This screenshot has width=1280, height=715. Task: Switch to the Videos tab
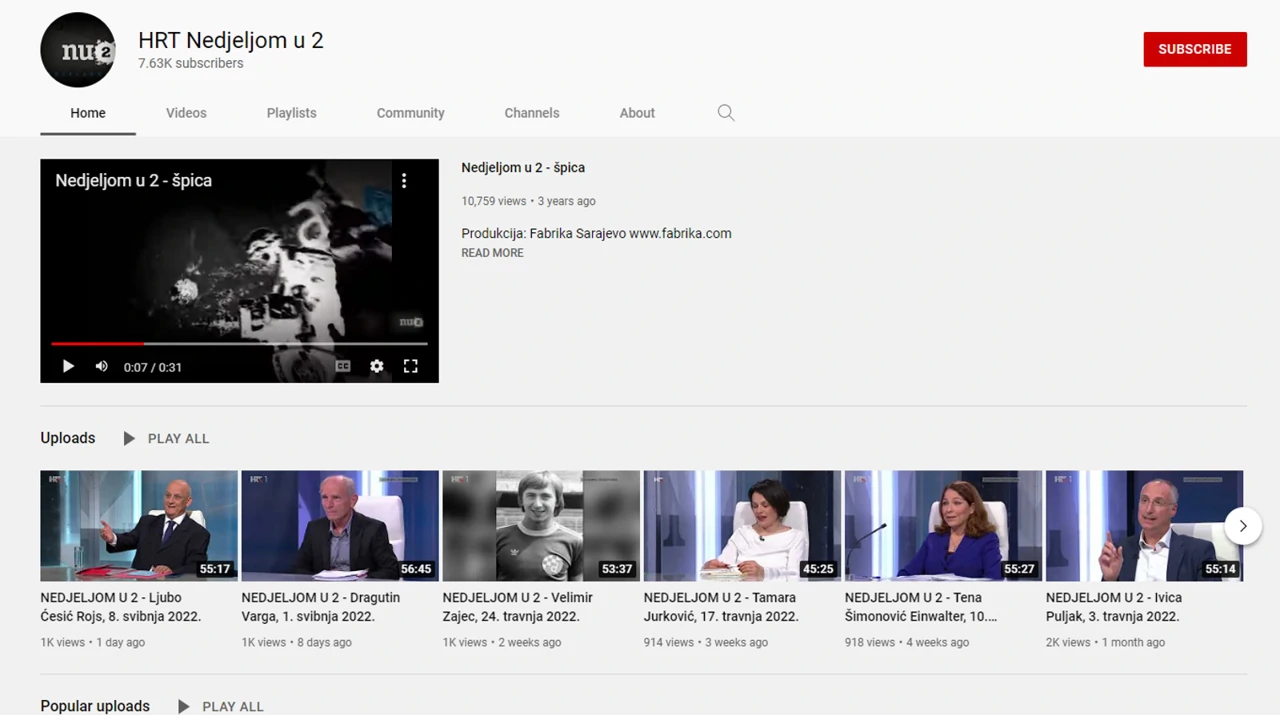(x=186, y=112)
